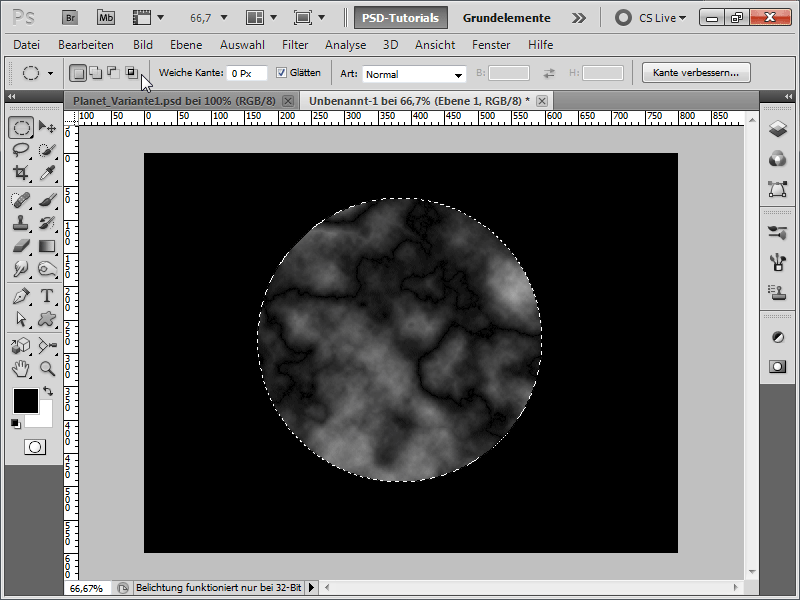Image resolution: width=800 pixels, height=600 pixels.
Task: Open the Adjustments panel icon
Action: click(x=777, y=337)
